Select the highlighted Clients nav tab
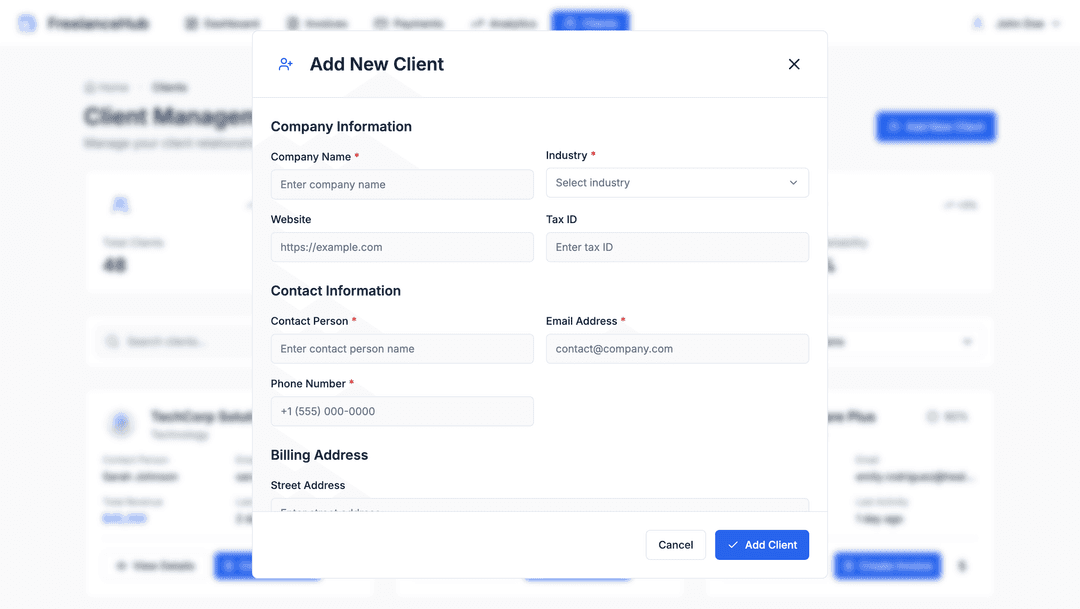 590,23
